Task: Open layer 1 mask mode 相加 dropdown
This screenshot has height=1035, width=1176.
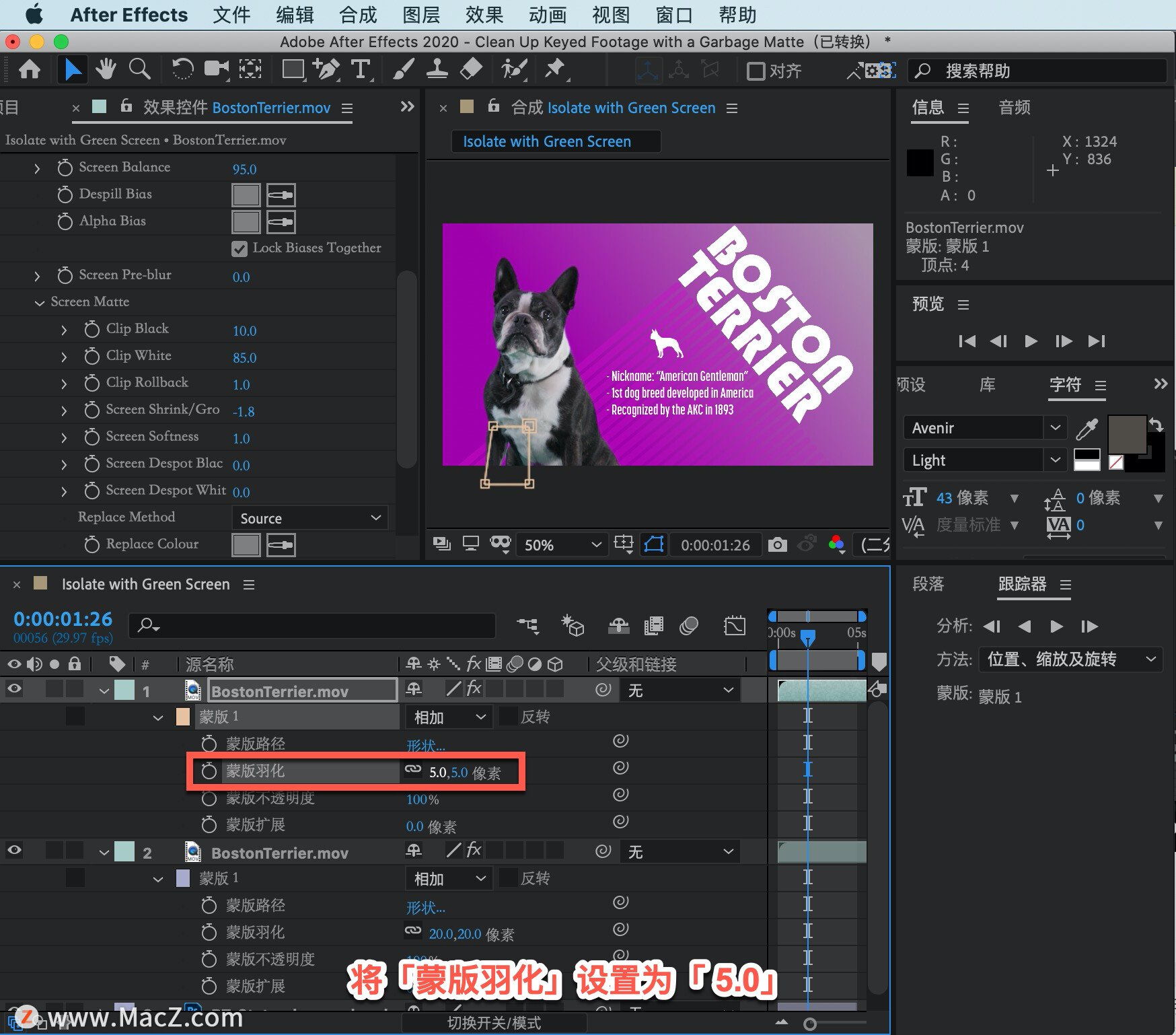Action: coord(449,717)
